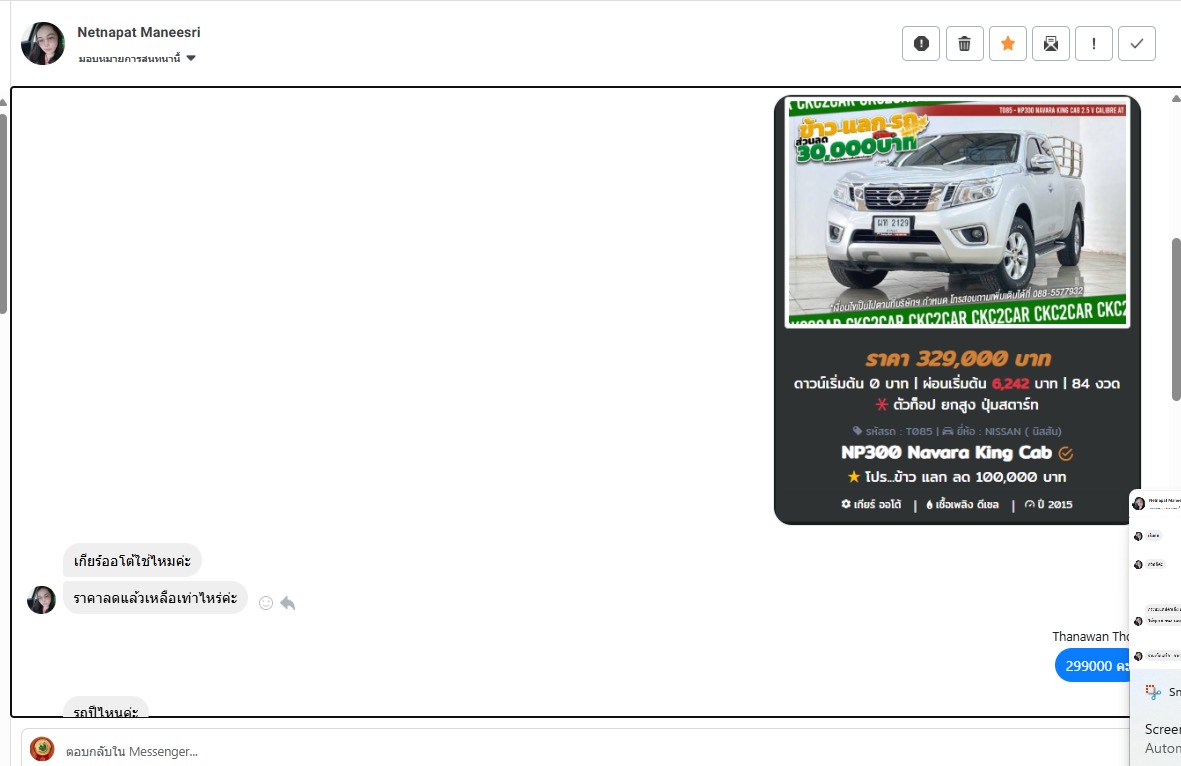Mark conversation as unread envelope icon
This screenshot has height=766, width=1181.
pyautogui.click(x=1051, y=44)
